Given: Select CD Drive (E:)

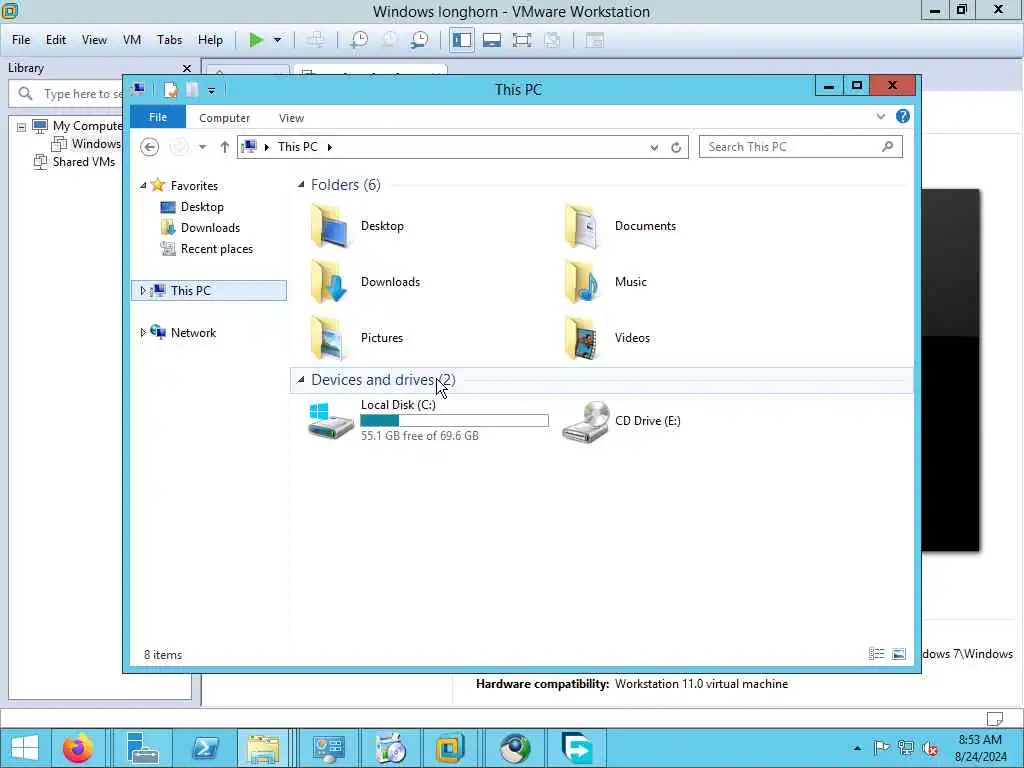Looking at the screenshot, I should point(621,421).
